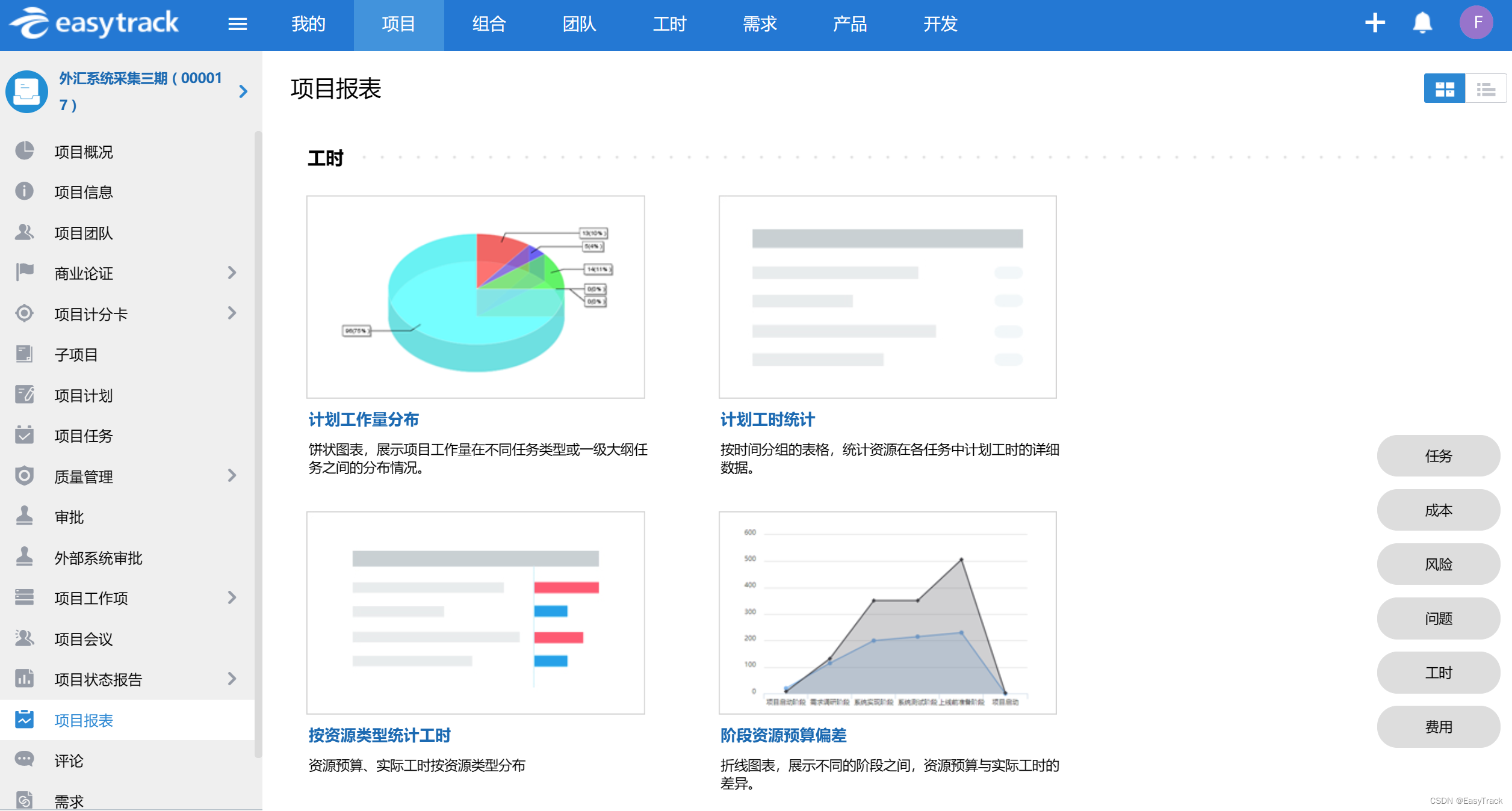Click the plus add icon
The height and width of the screenshot is (811, 1512).
1374,23
